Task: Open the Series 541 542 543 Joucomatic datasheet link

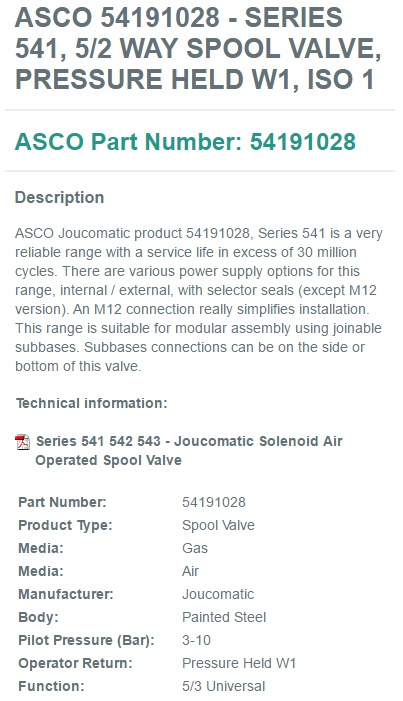Action: point(189,451)
